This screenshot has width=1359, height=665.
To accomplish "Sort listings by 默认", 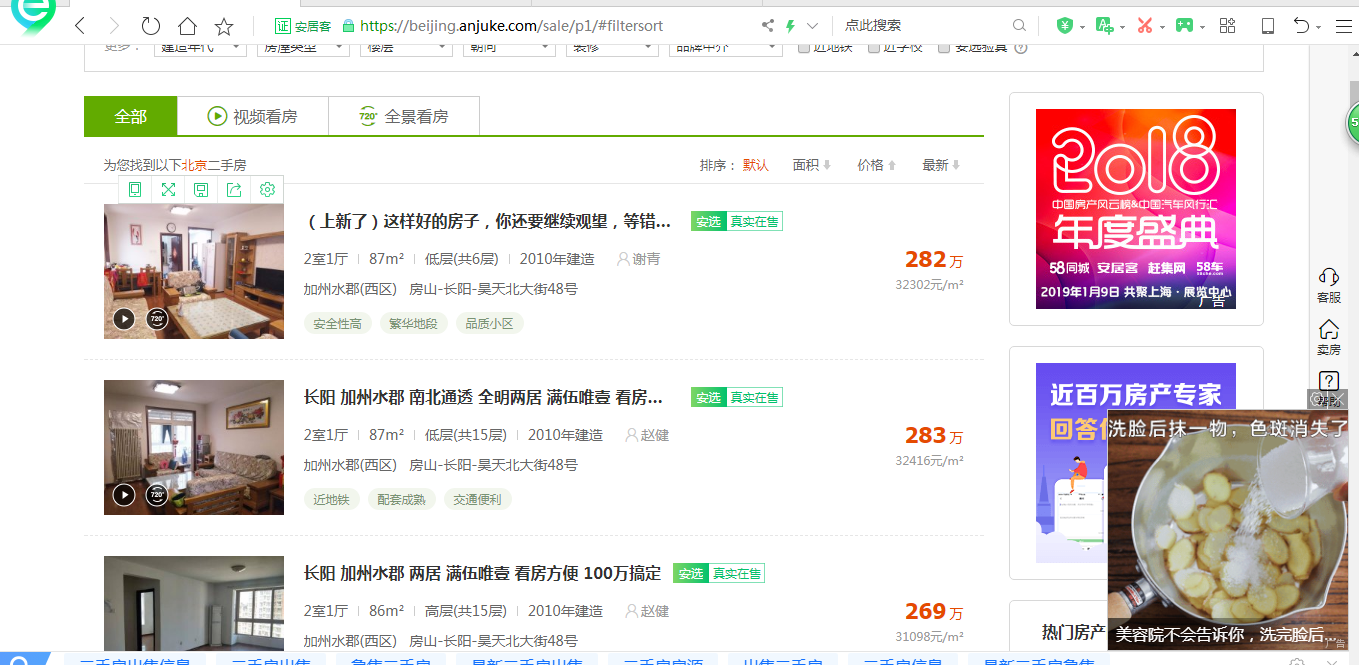I will tap(756, 165).
